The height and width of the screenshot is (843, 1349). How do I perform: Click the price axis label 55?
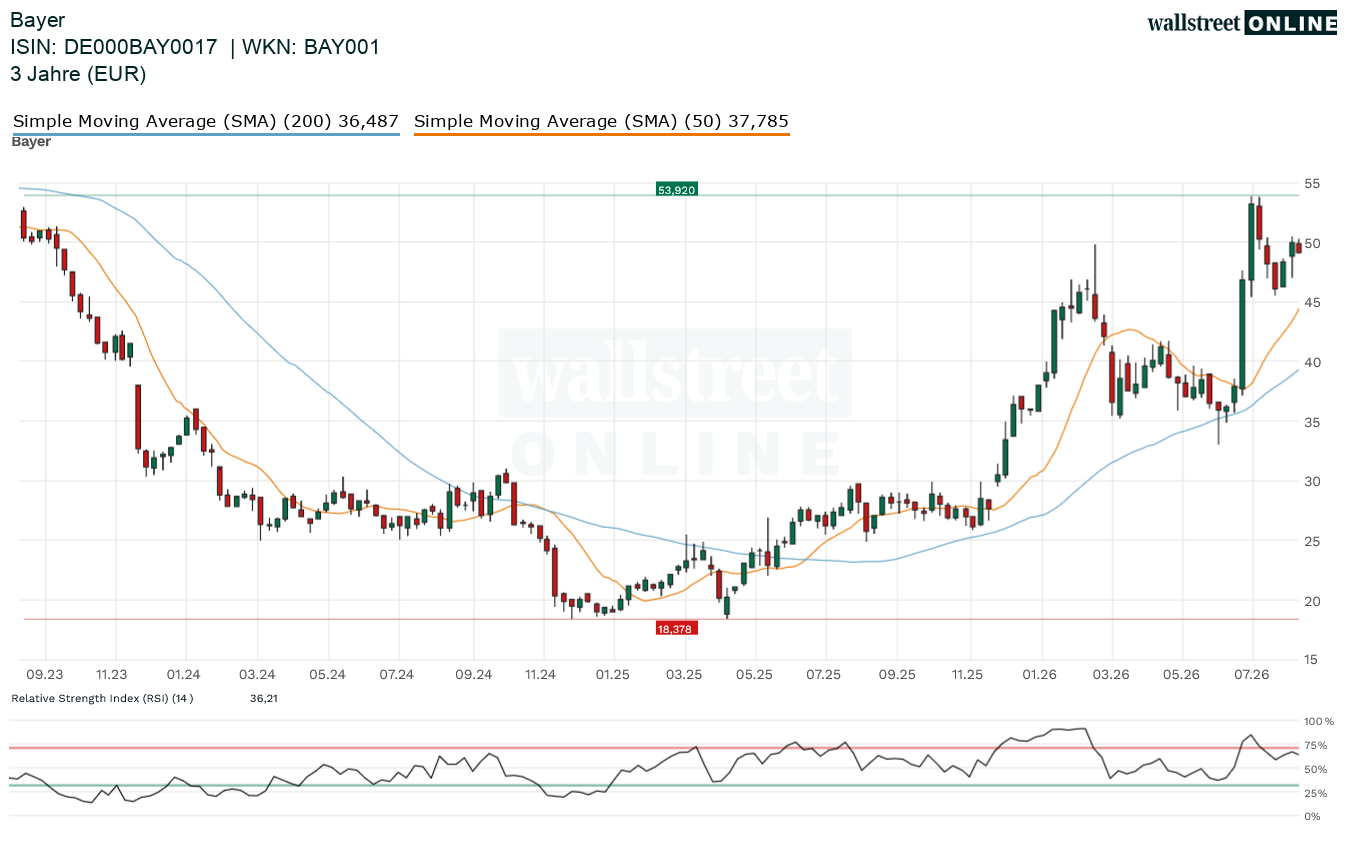point(1313,183)
